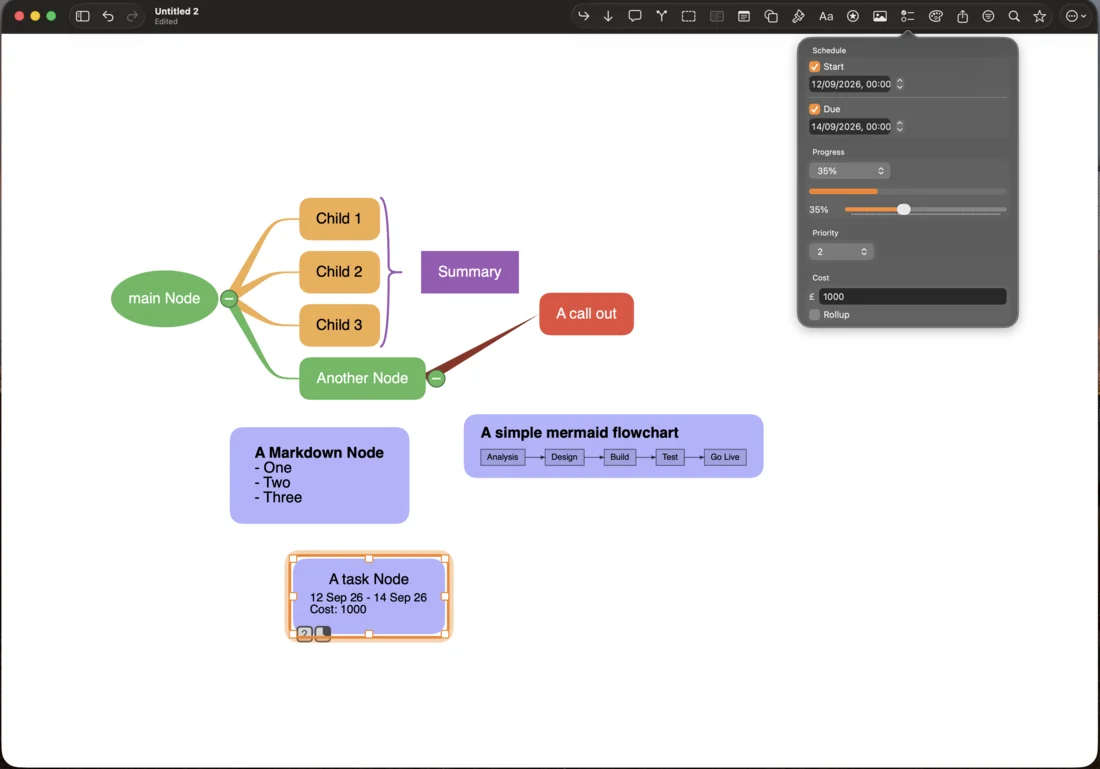Select the purple Summary node
This screenshot has width=1100, height=769.
[x=469, y=272]
